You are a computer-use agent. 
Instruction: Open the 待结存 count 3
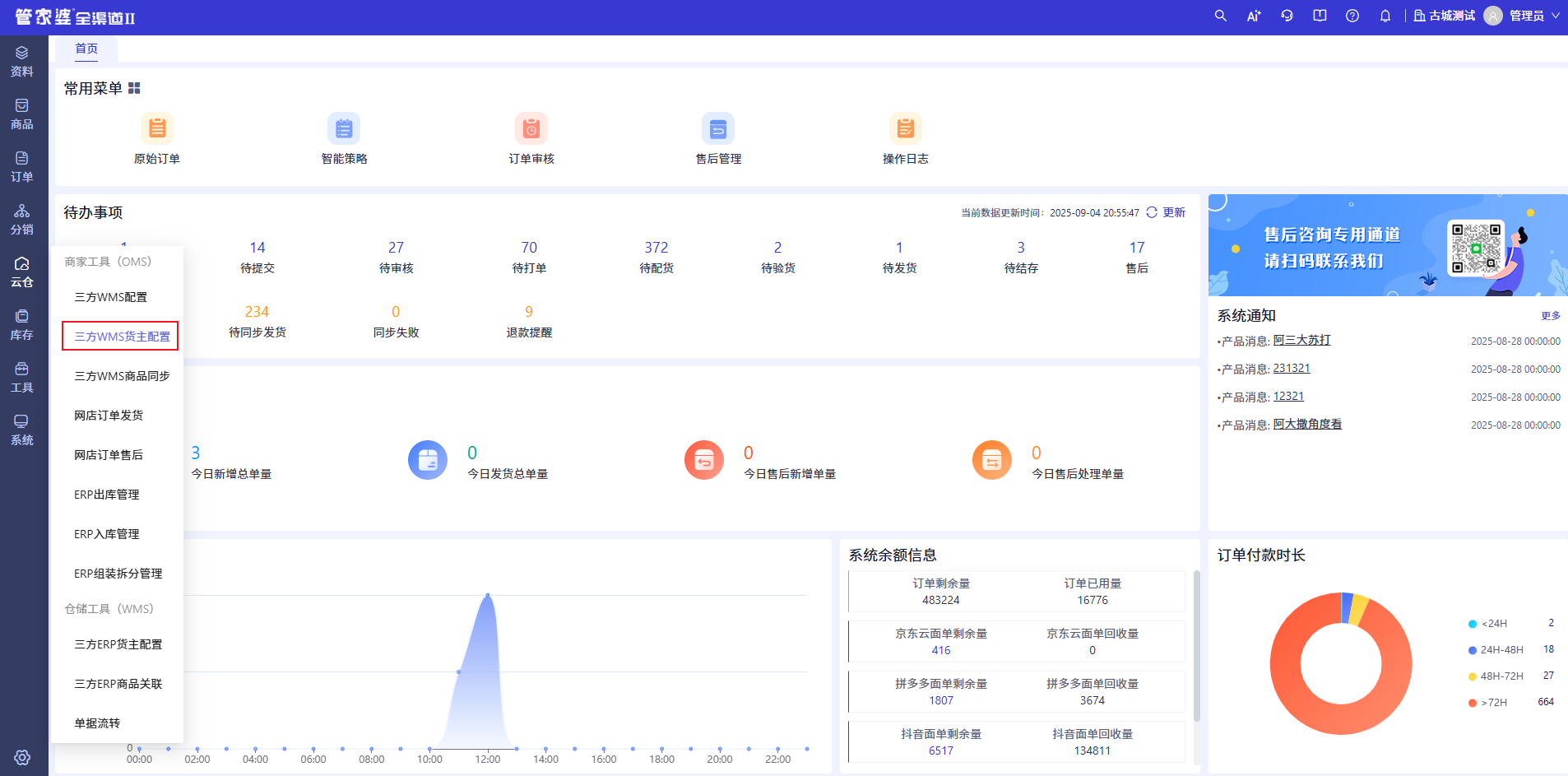pos(1021,248)
